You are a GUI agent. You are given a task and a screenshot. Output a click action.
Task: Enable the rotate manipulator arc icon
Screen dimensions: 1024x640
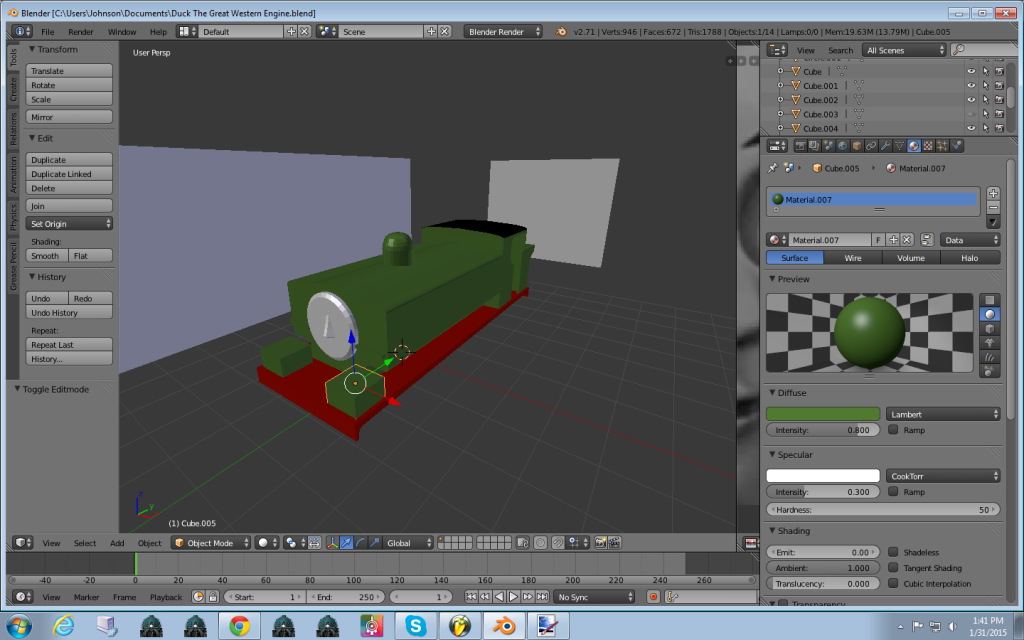coord(360,543)
